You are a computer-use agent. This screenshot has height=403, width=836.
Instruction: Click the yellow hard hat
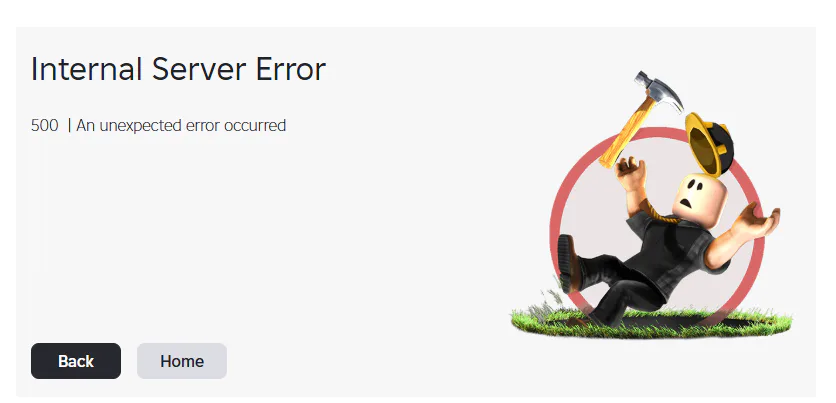tap(709, 143)
